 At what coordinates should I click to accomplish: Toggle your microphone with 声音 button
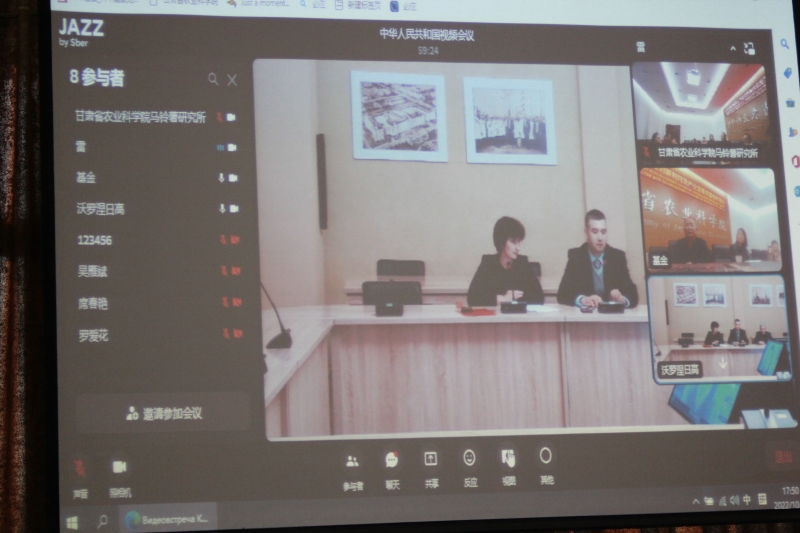(x=80, y=468)
